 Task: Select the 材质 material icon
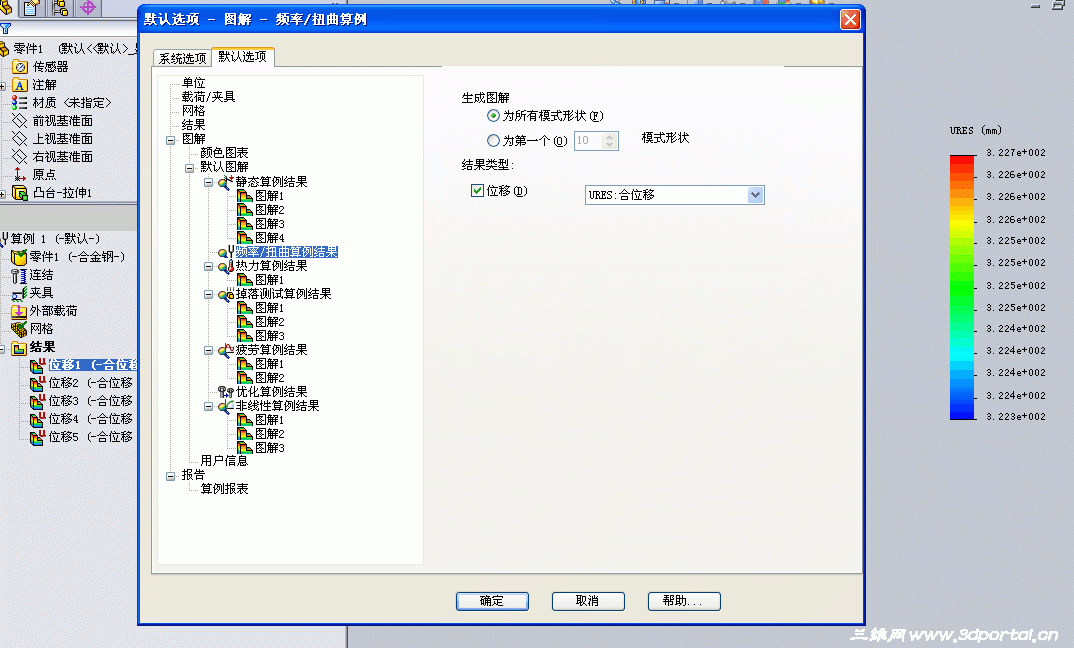pos(20,103)
